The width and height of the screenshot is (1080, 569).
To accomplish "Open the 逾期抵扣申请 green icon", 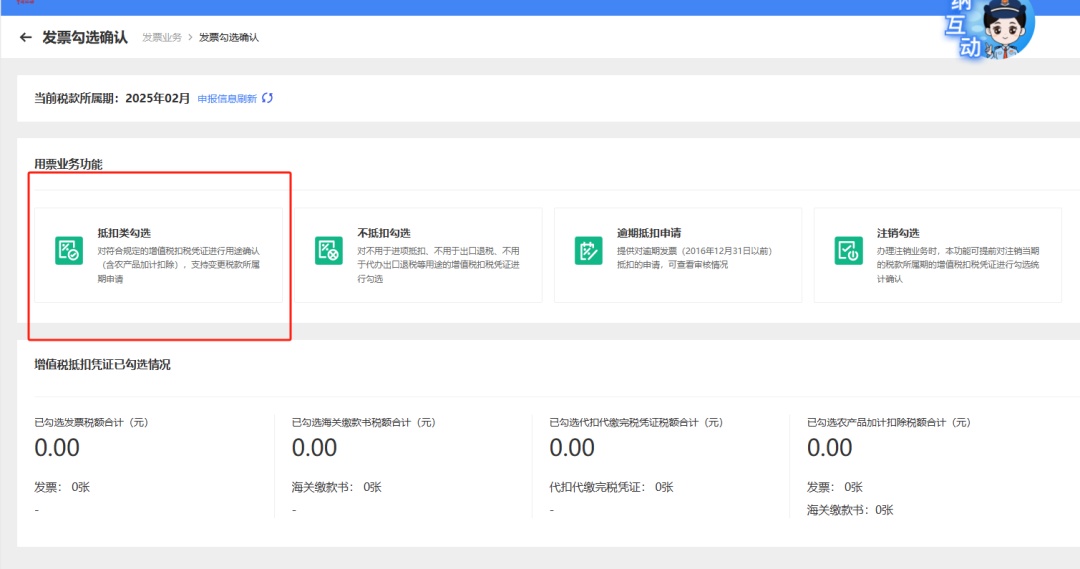I will [588, 250].
